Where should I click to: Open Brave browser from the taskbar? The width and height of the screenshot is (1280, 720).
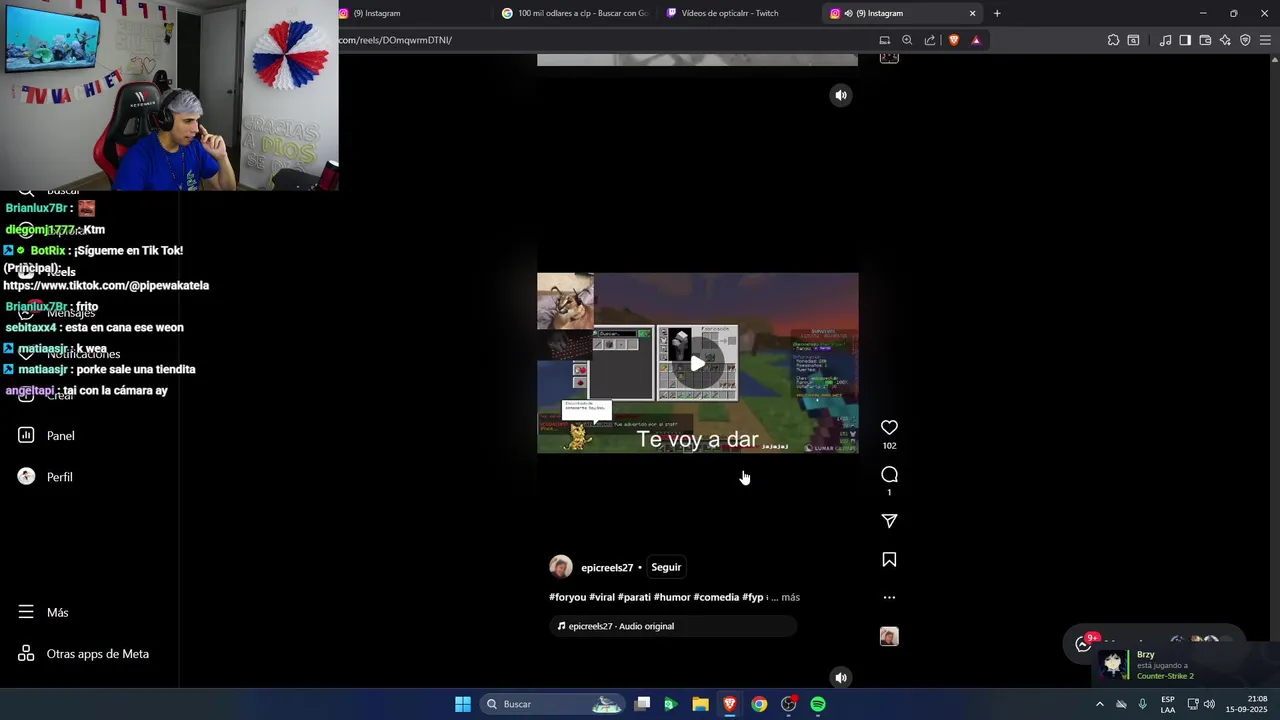[730, 704]
